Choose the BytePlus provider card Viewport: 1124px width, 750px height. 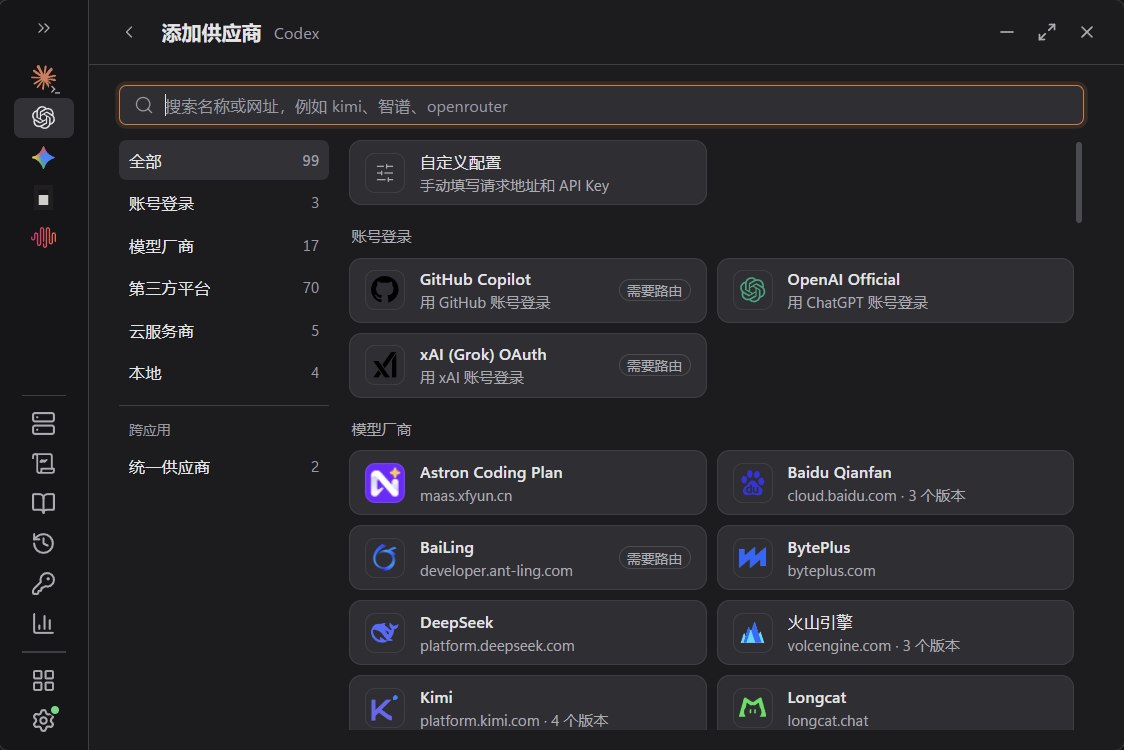click(895, 558)
